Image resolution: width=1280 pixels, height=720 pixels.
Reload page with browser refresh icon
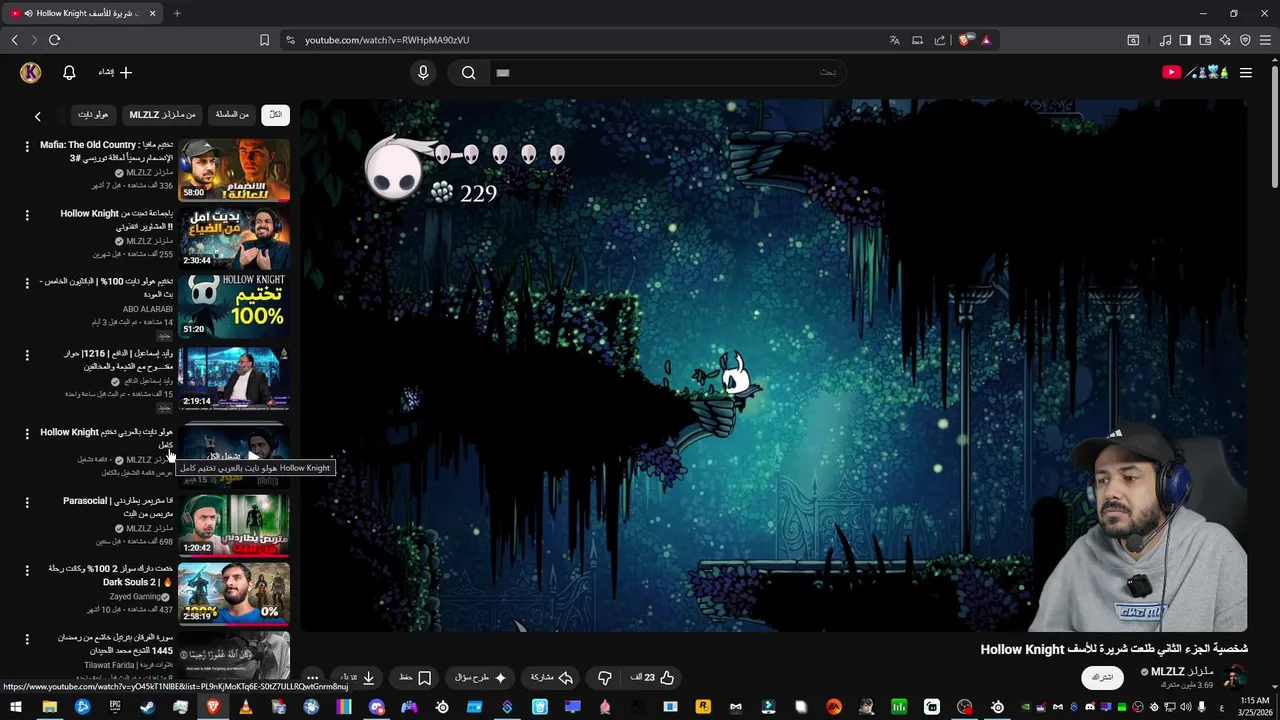point(54,40)
